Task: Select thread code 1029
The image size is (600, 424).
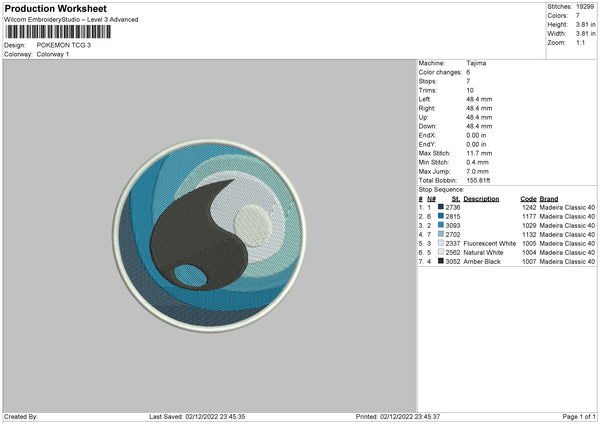Action: 529,226
